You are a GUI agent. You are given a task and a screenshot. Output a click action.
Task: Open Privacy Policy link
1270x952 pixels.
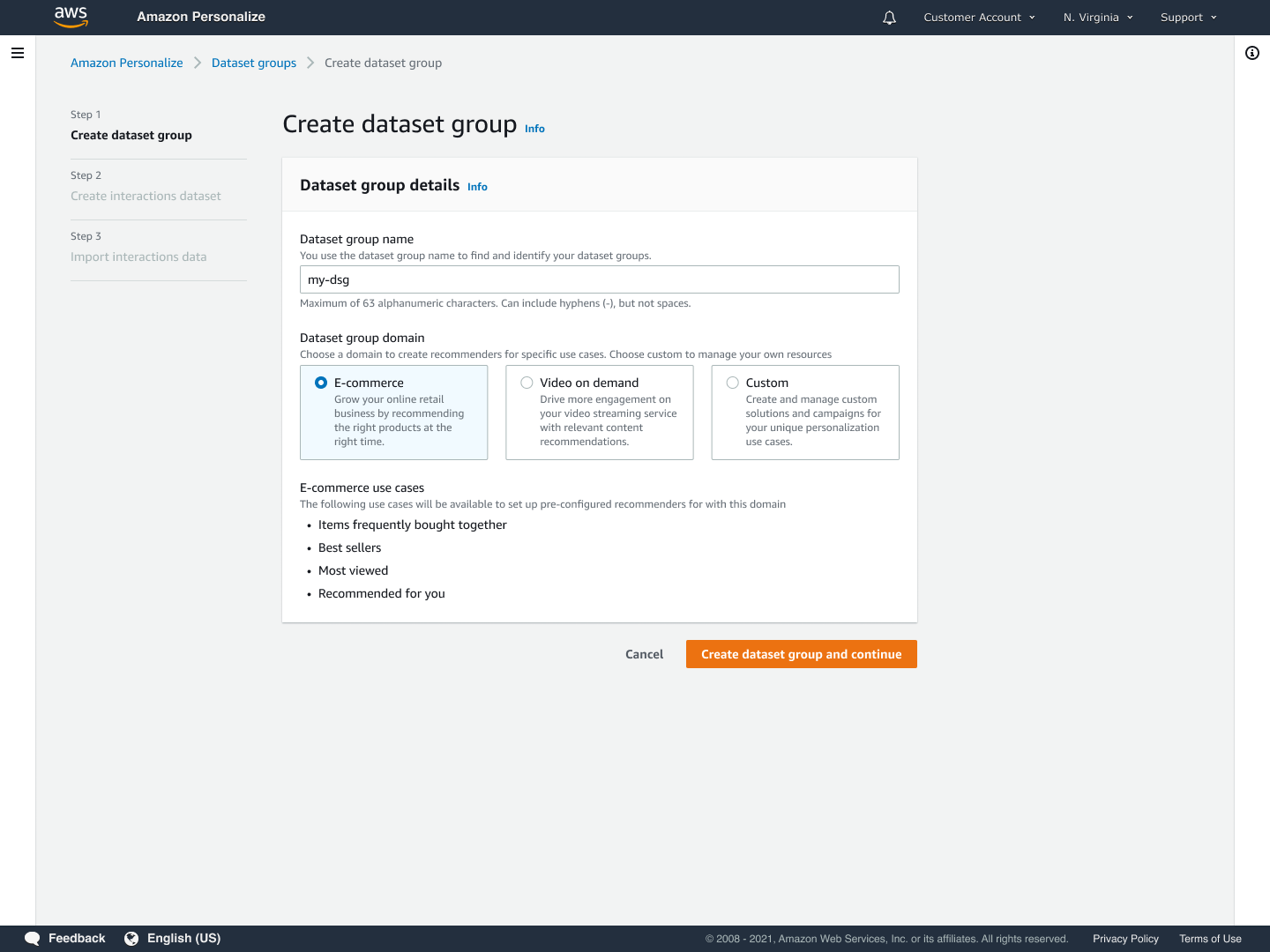tap(1125, 939)
